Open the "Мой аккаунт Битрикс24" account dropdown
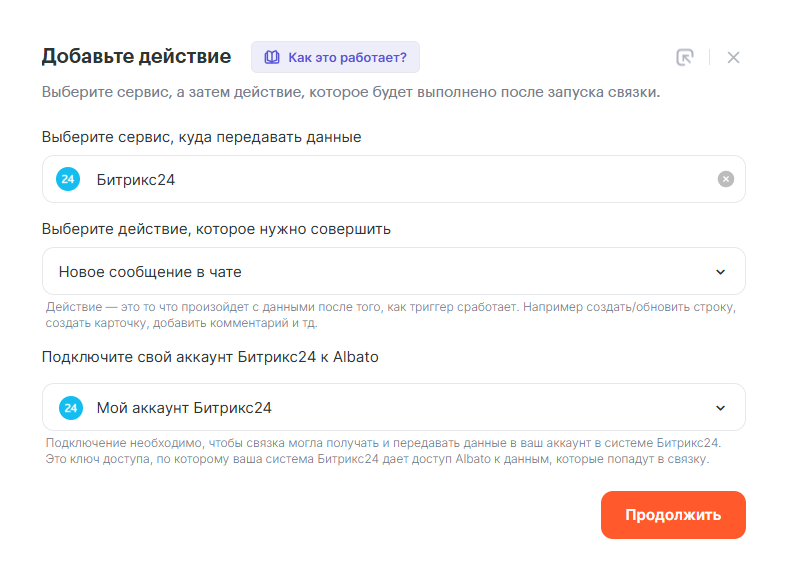 tap(380, 407)
